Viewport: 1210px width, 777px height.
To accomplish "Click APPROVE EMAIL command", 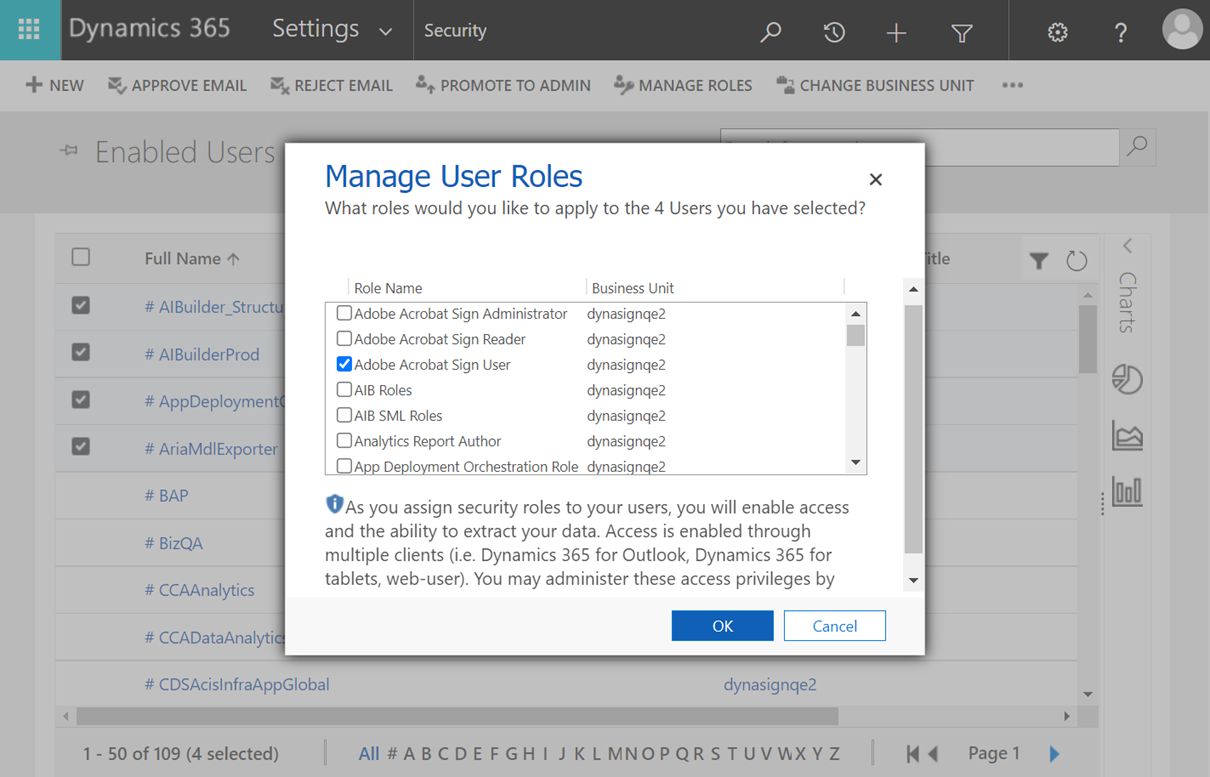I will pyautogui.click(x=177, y=85).
